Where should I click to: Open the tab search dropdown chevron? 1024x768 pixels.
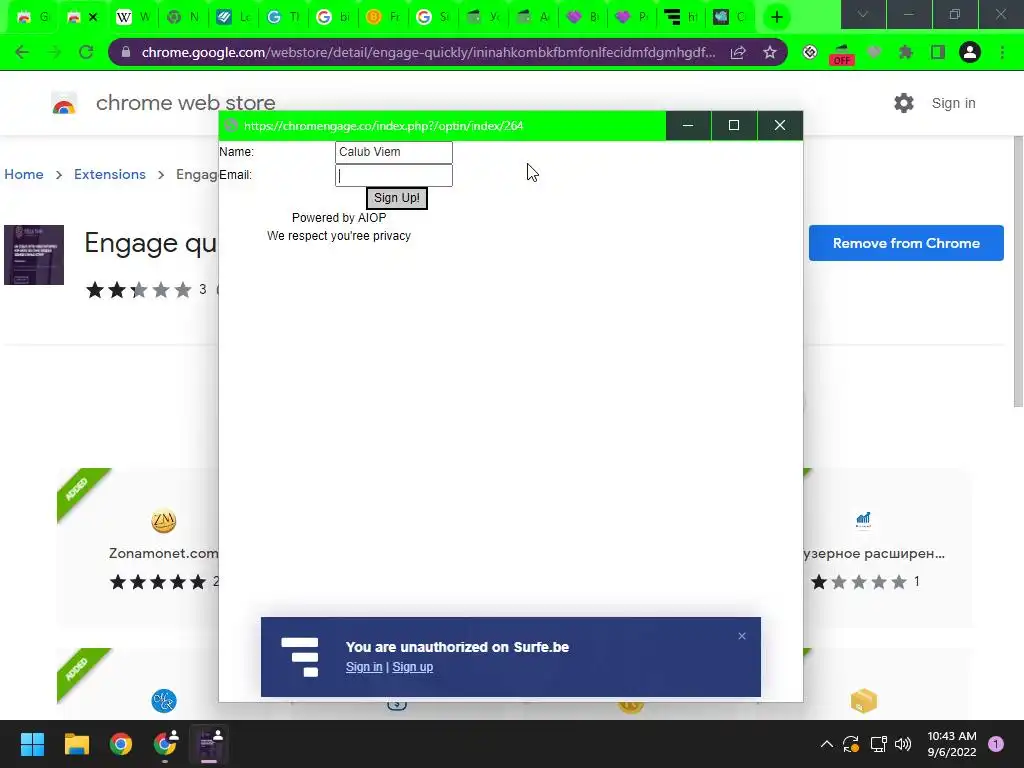[x=863, y=14]
